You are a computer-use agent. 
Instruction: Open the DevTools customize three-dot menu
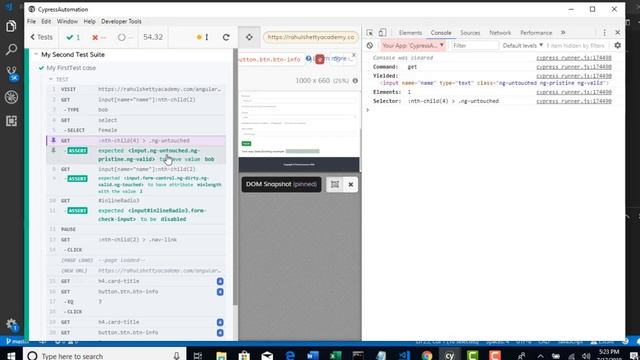click(604, 33)
